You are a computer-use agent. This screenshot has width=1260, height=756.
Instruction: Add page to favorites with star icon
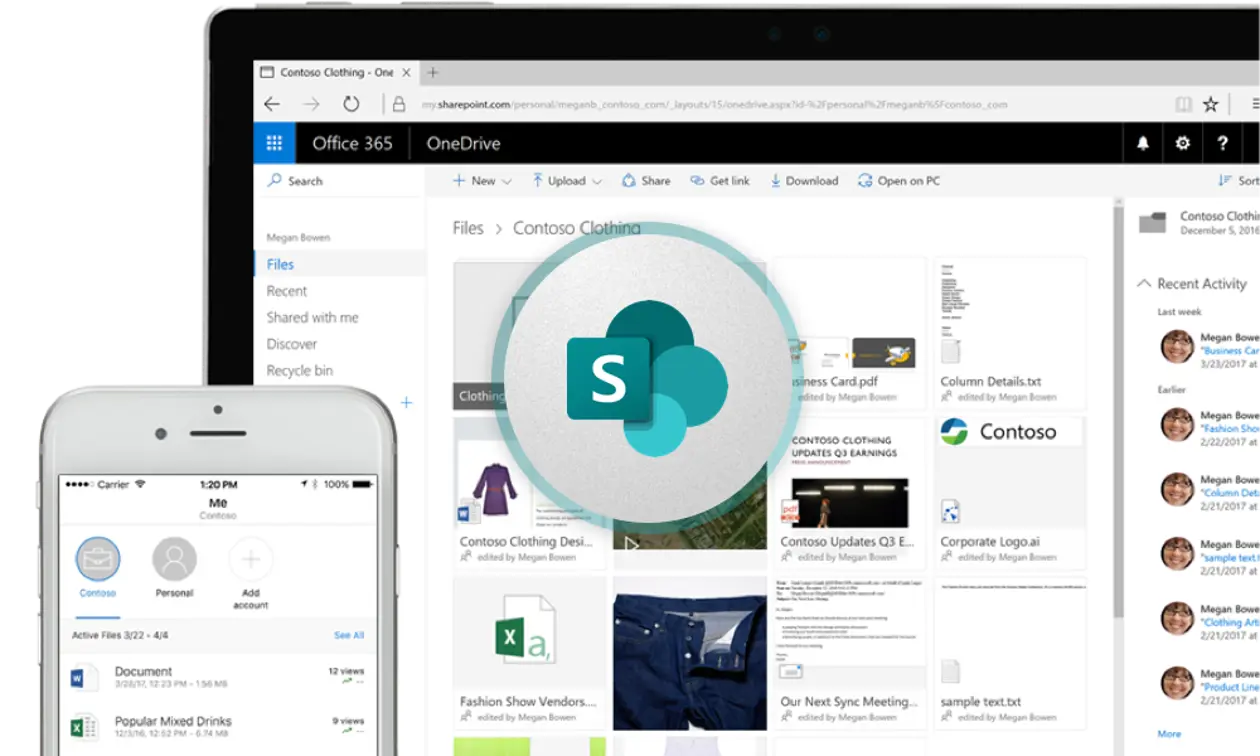coord(1210,104)
